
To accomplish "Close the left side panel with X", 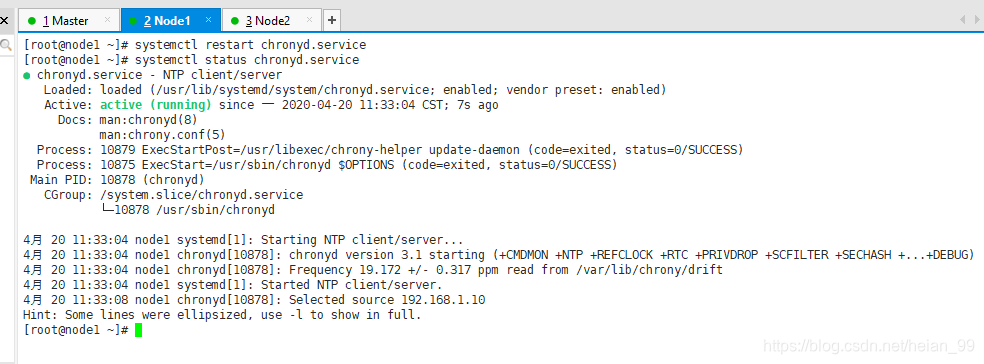I will [x=5, y=21].
